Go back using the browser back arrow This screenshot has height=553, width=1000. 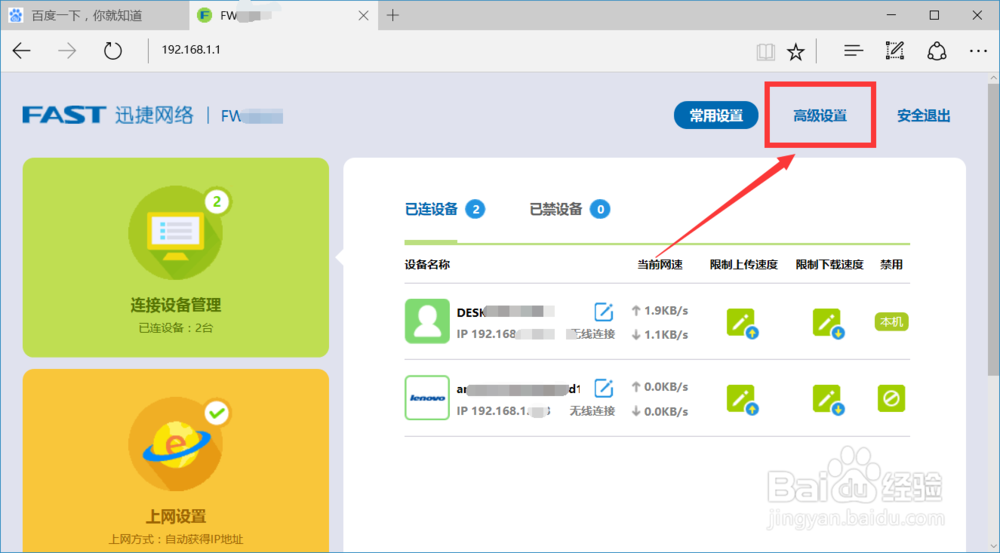[22, 51]
